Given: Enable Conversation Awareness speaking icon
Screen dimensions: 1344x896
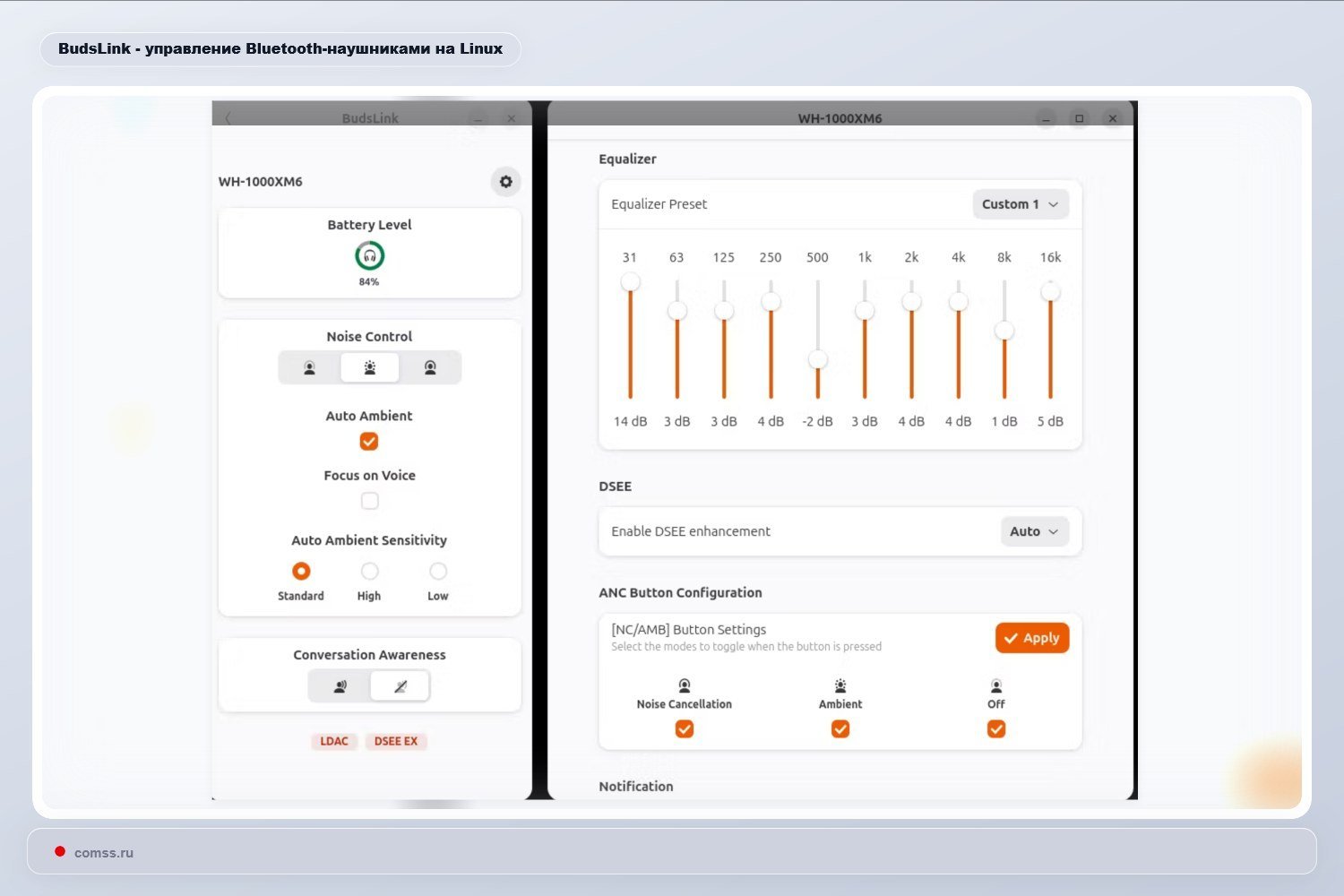Looking at the screenshot, I should pyautogui.click(x=340, y=686).
